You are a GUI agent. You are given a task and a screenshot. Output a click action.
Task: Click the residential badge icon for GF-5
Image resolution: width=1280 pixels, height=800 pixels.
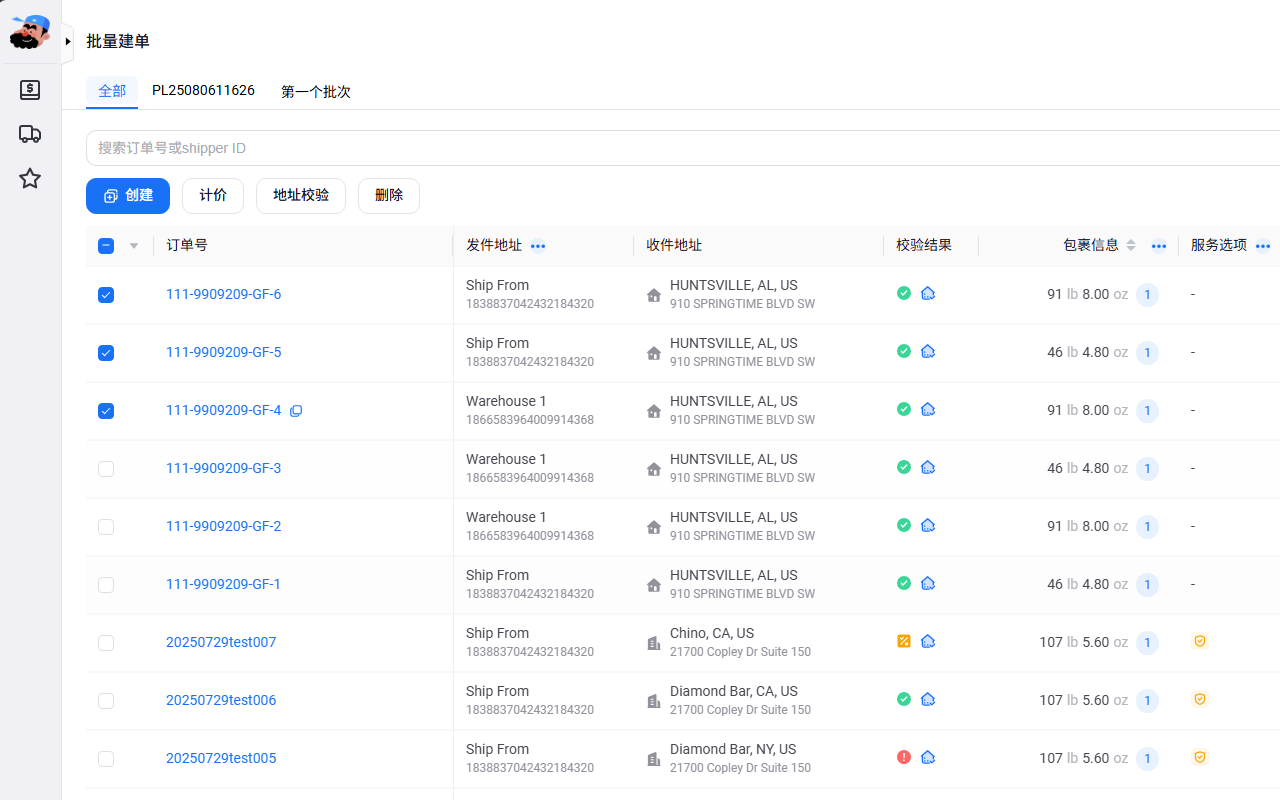click(928, 351)
